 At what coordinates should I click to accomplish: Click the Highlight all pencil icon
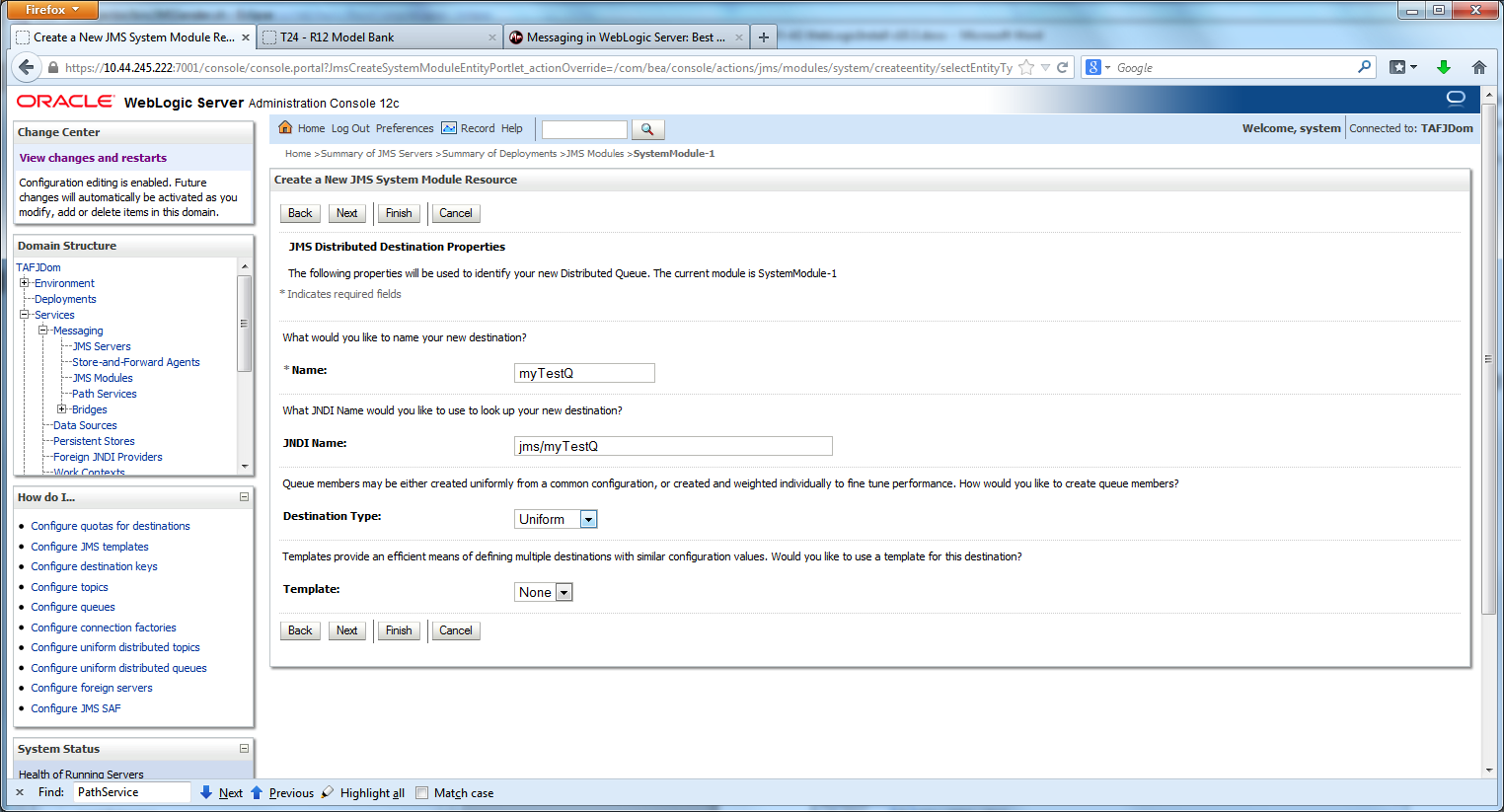[x=328, y=792]
